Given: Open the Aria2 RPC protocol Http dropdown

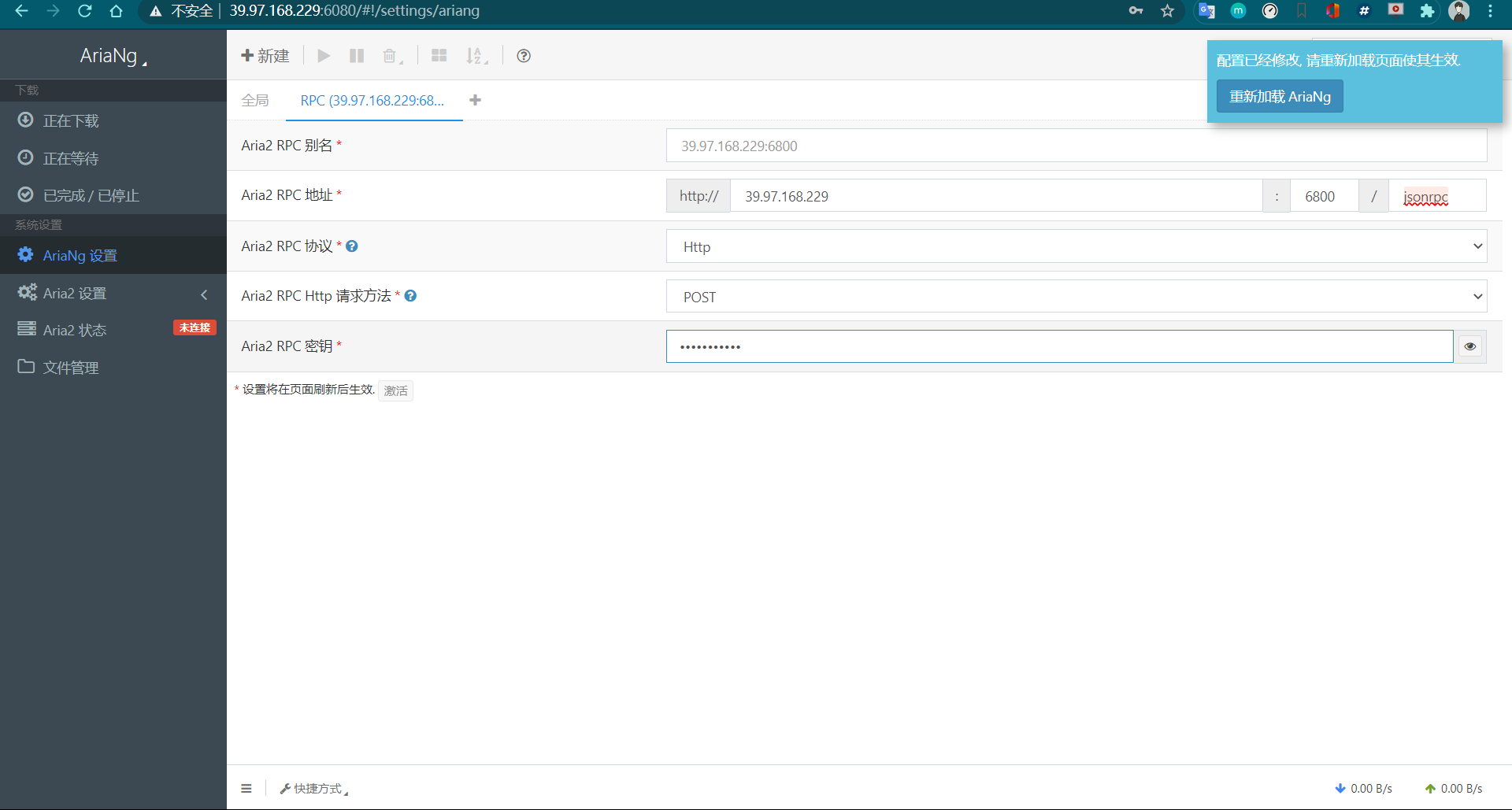Looking at the screenshot, I should pyautogui.click(x=1076, y=246).
